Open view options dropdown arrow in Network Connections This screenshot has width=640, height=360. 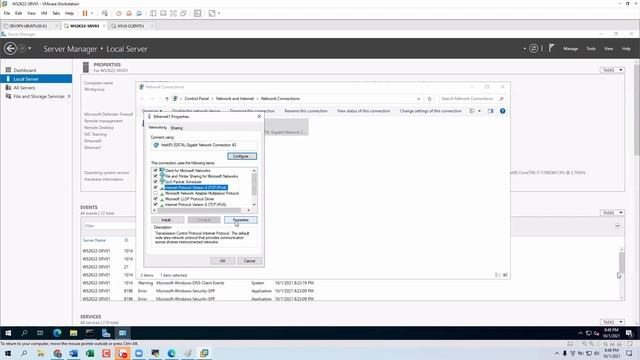[x=480, y=111]
